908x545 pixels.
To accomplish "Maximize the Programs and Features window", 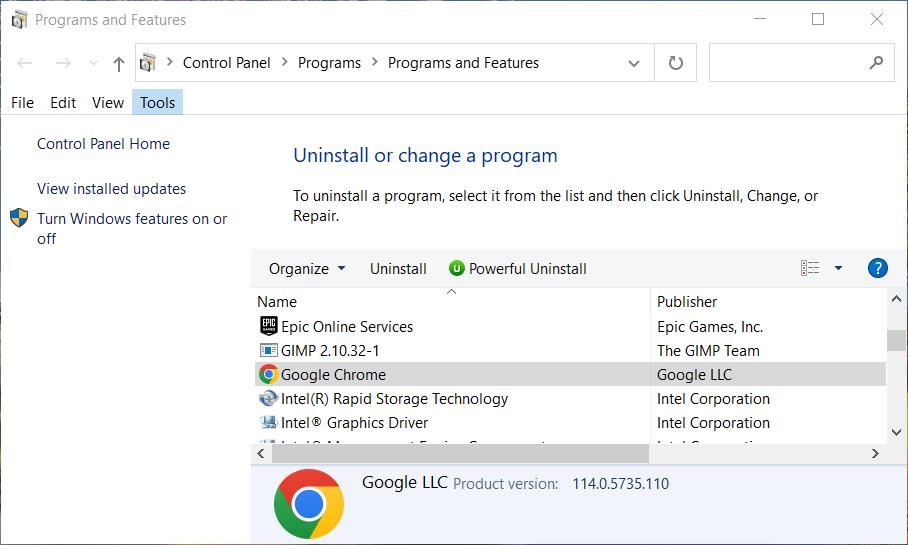I will tap(818, 19).
